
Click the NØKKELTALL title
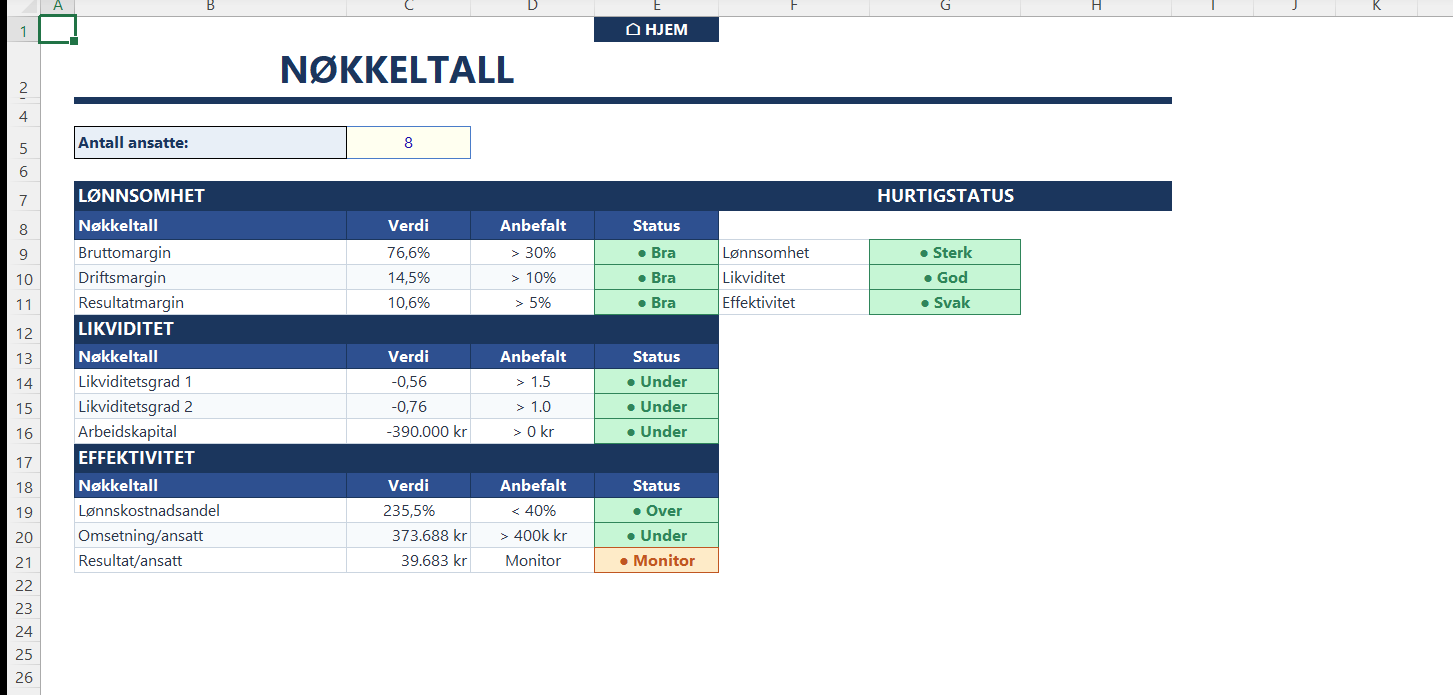397,70
